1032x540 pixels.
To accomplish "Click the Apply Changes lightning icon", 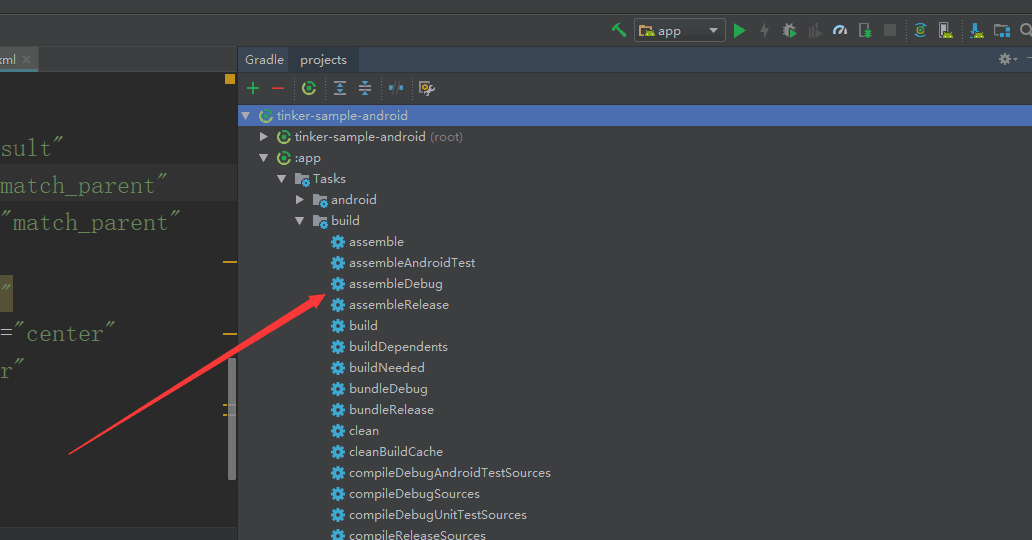I will pyautogui.click(x=764, y=30).
